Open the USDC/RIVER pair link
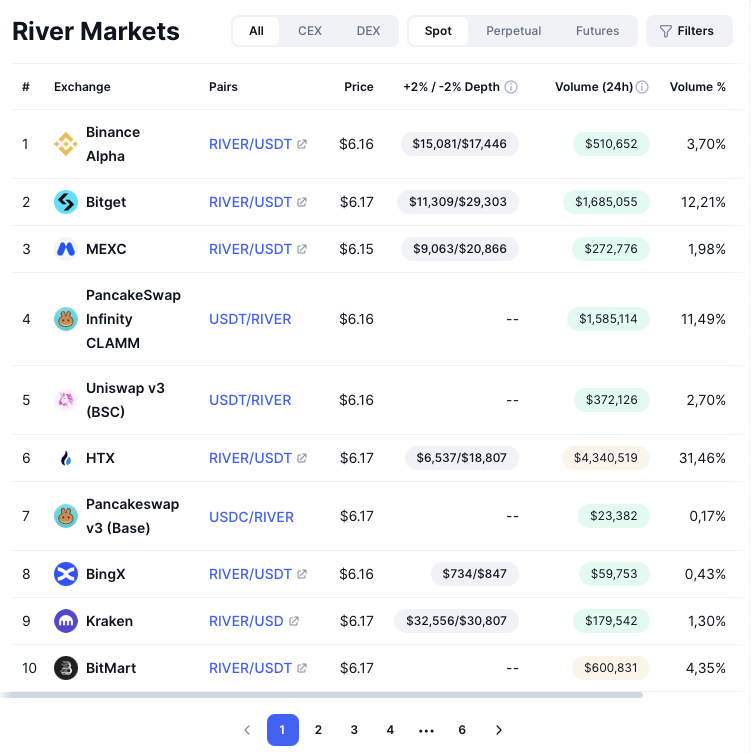Image resolution: width=751 pixels, height=754 pixels. (x=251, y=517)
